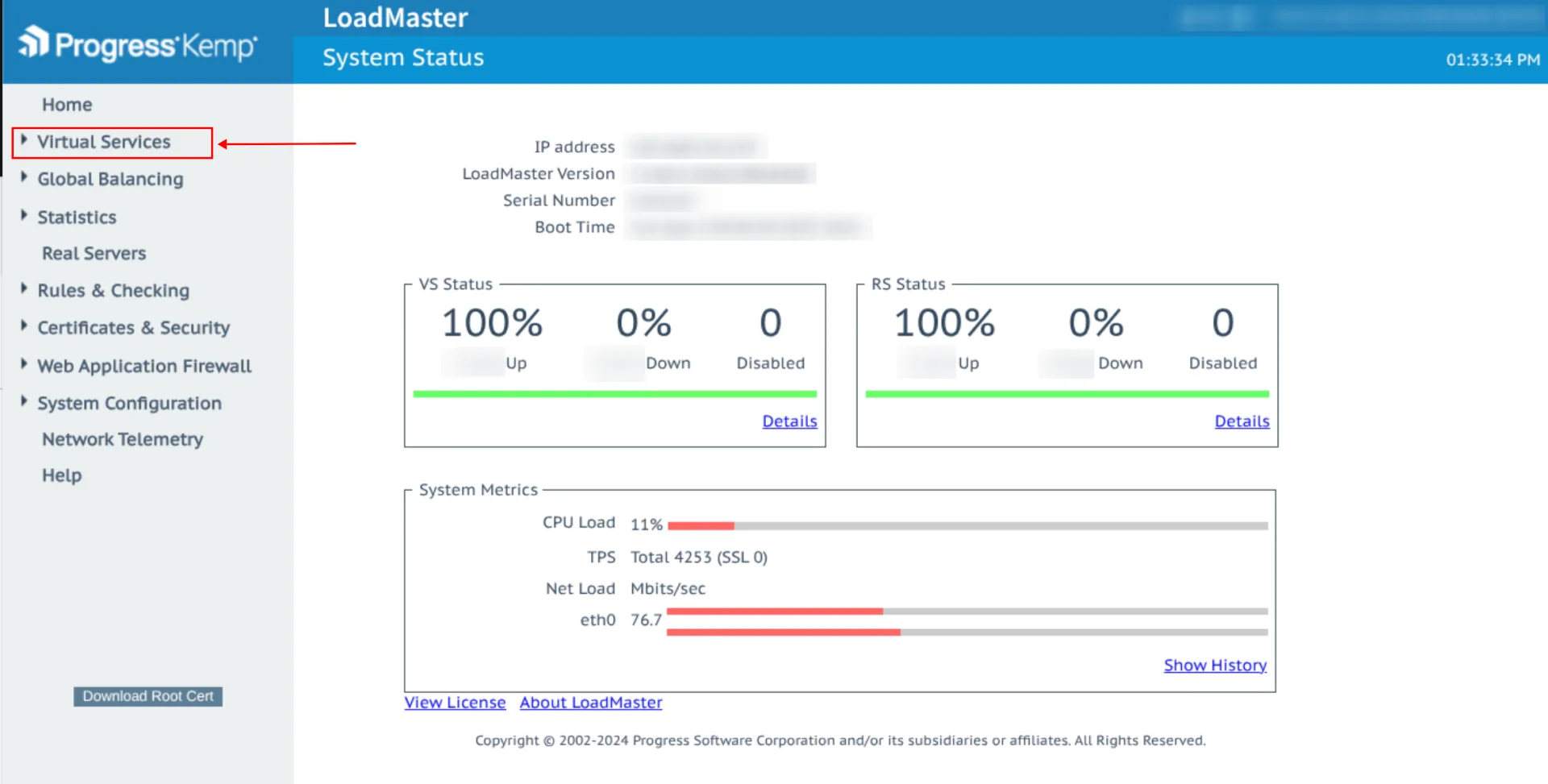The height and width of the screenshot is (784, 1548).
Task: Expand the Rules & Checking arrow
Action: pyautogui.click(x=24, y=288)
